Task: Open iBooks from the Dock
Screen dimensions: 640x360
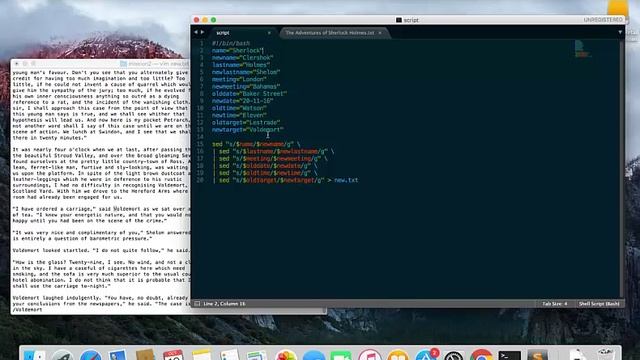Action: pyautogui.click(x=398, y=355)
